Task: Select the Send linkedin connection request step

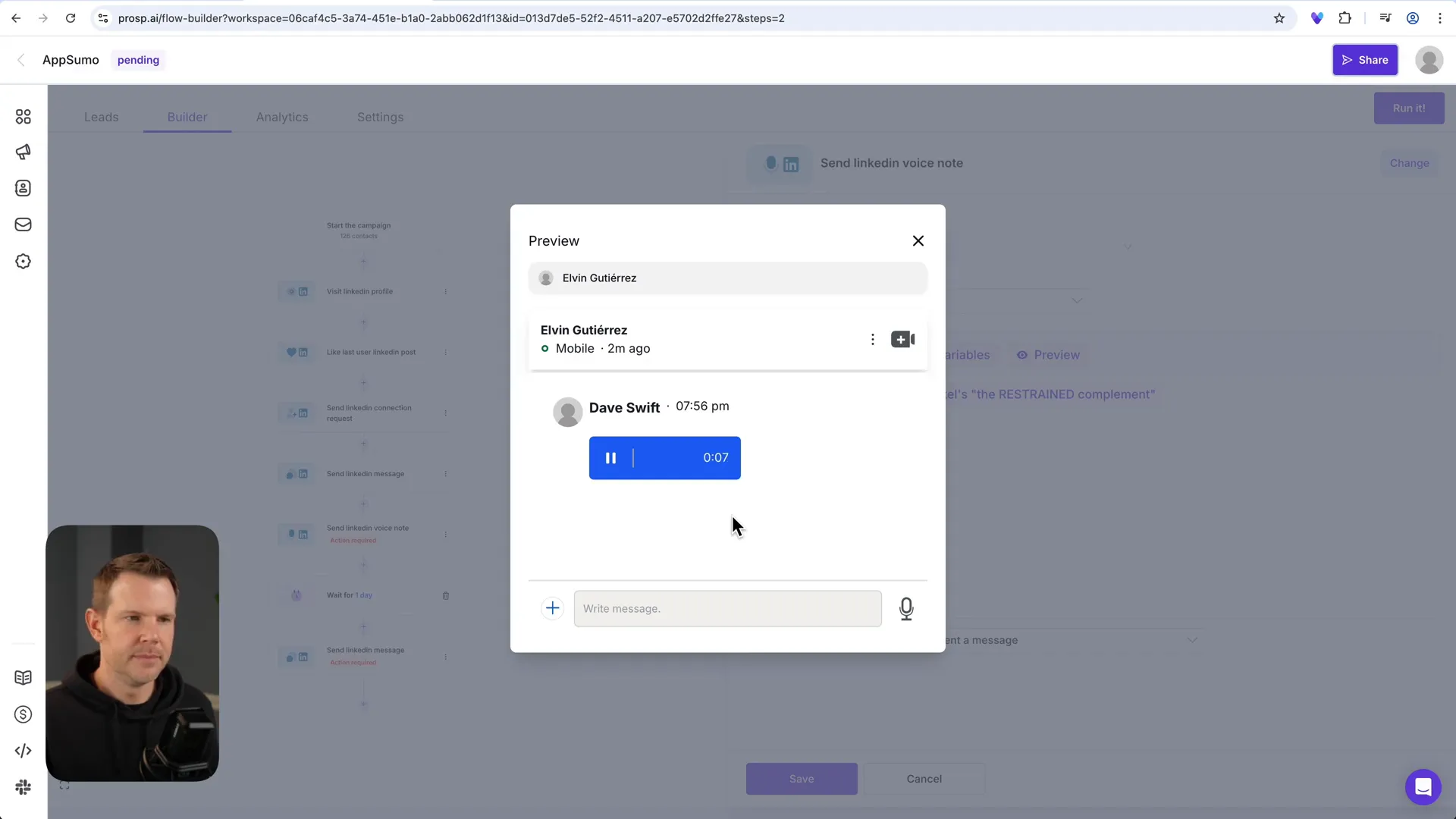Action: point(364,413)
